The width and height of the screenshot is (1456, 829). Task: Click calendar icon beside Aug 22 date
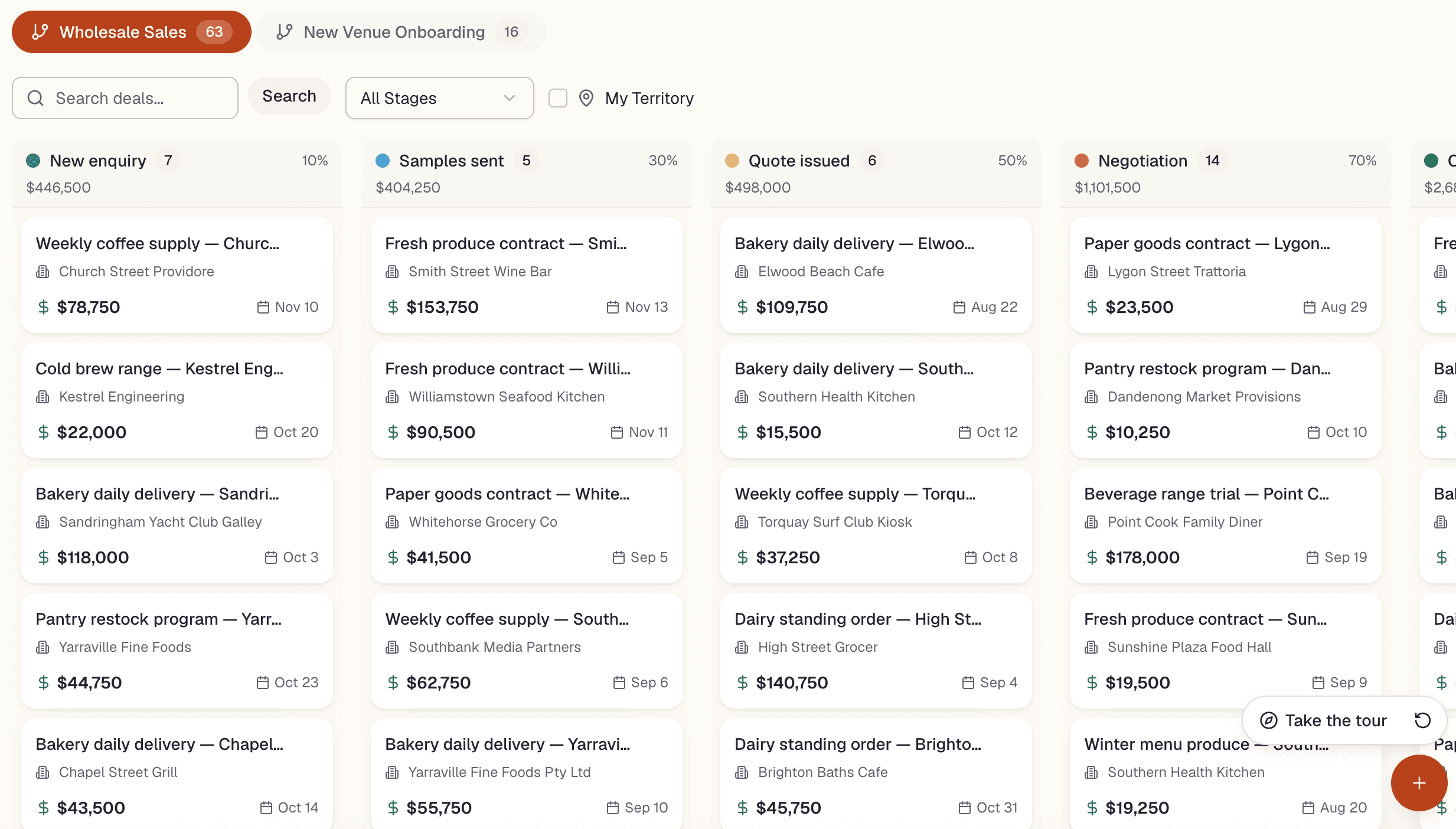pyautogui.click(x=959, y=307)
